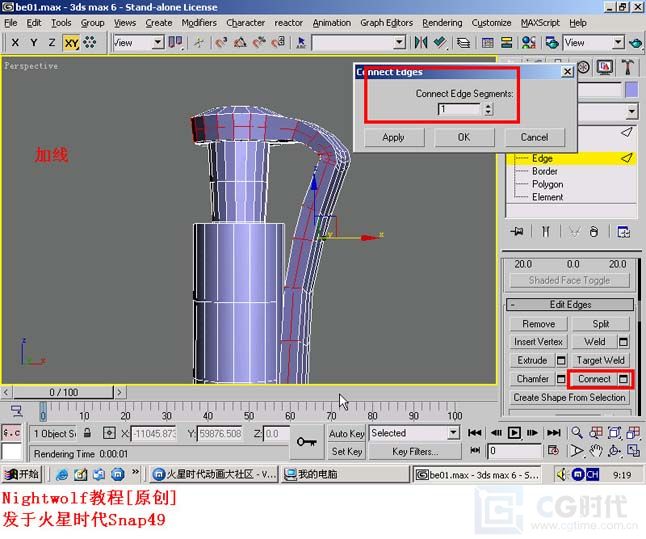Click the pivot point center icon
The width and height of the screenshot is (646, 539).
coord(176,42)
